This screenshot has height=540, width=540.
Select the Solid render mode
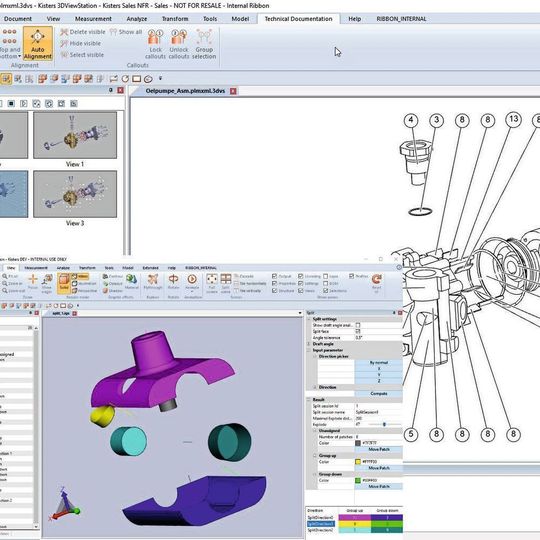click(64, 283)
